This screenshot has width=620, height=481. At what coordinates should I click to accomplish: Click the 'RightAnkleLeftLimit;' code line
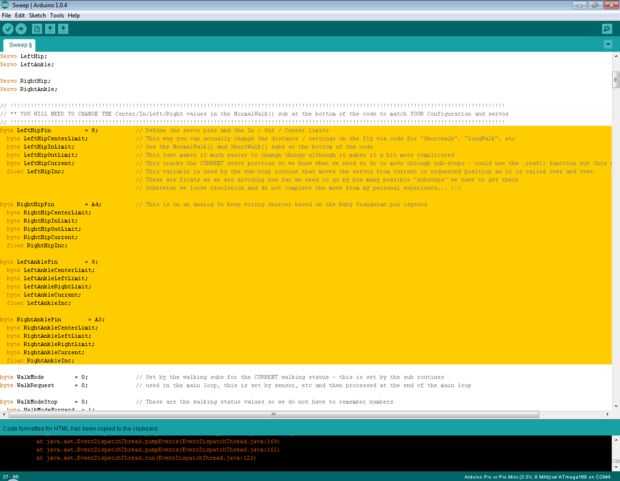click(x=49, y=336)
